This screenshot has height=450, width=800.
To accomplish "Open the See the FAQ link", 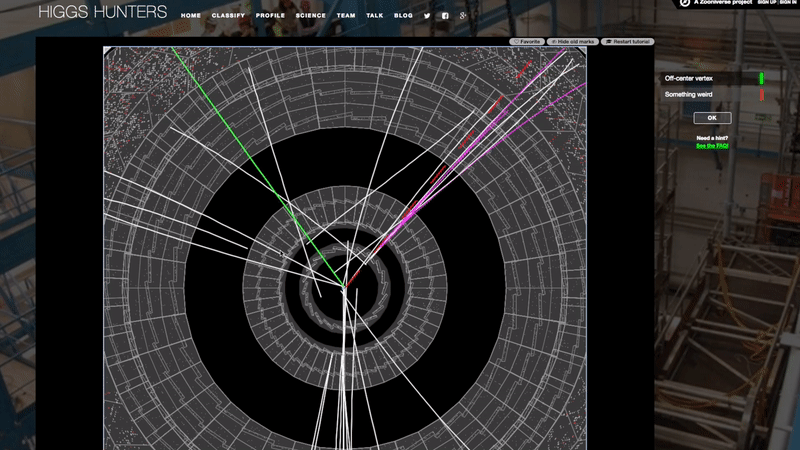I will [x=712, y=146].
